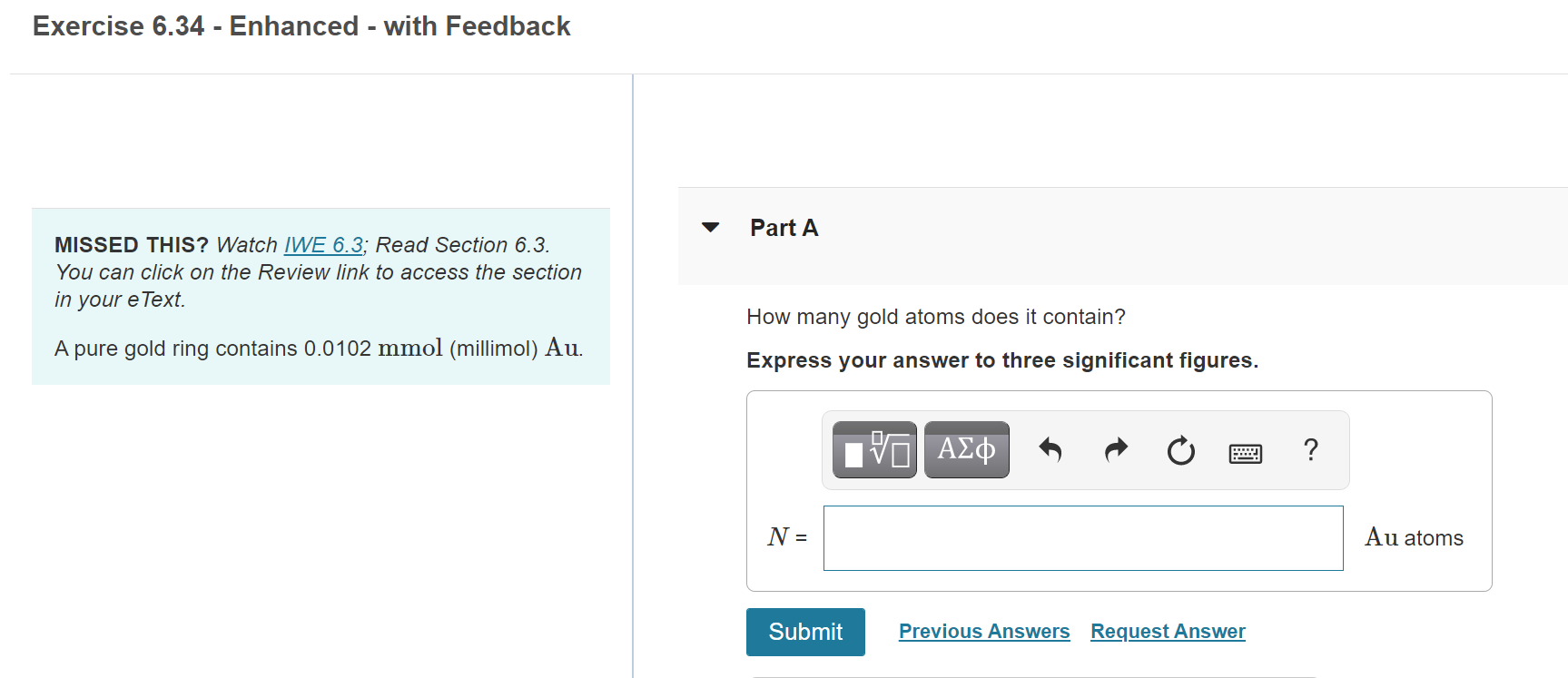The height and width of the screenshot is (678, 1568).
Task: Open Previous Answers
Action: pos(983,631)
